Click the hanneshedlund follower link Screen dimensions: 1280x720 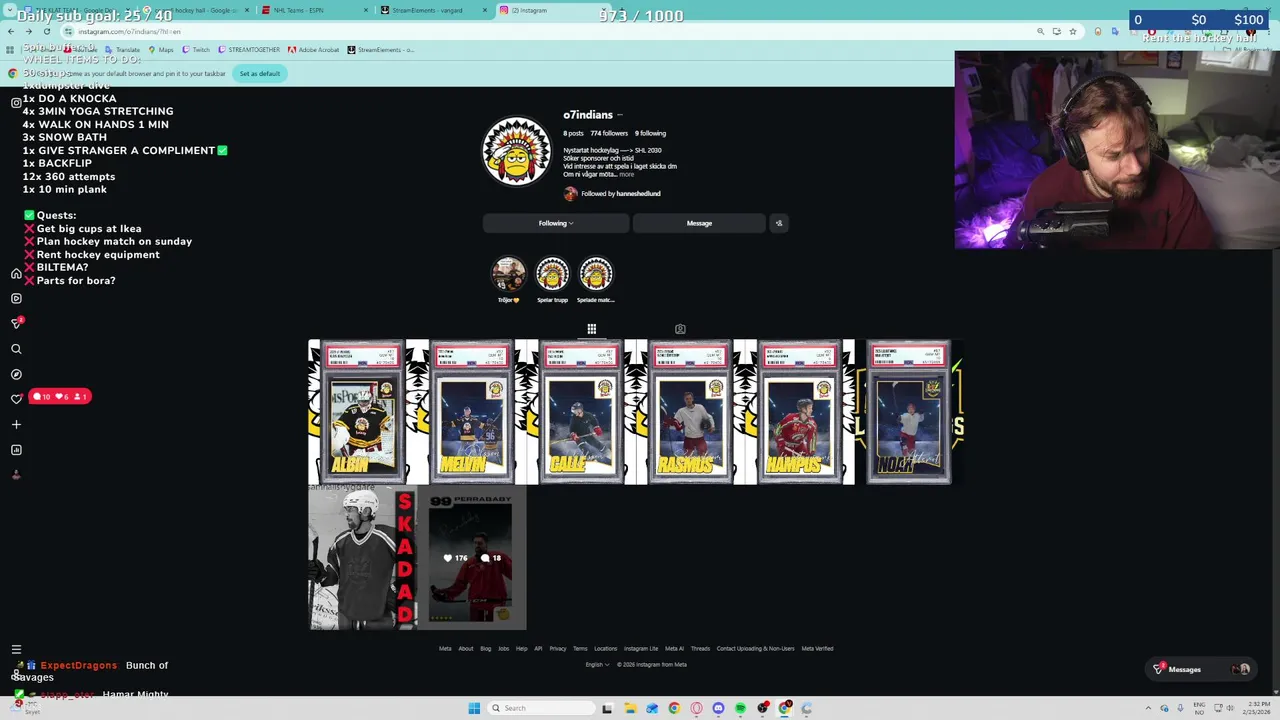point(638,193)
